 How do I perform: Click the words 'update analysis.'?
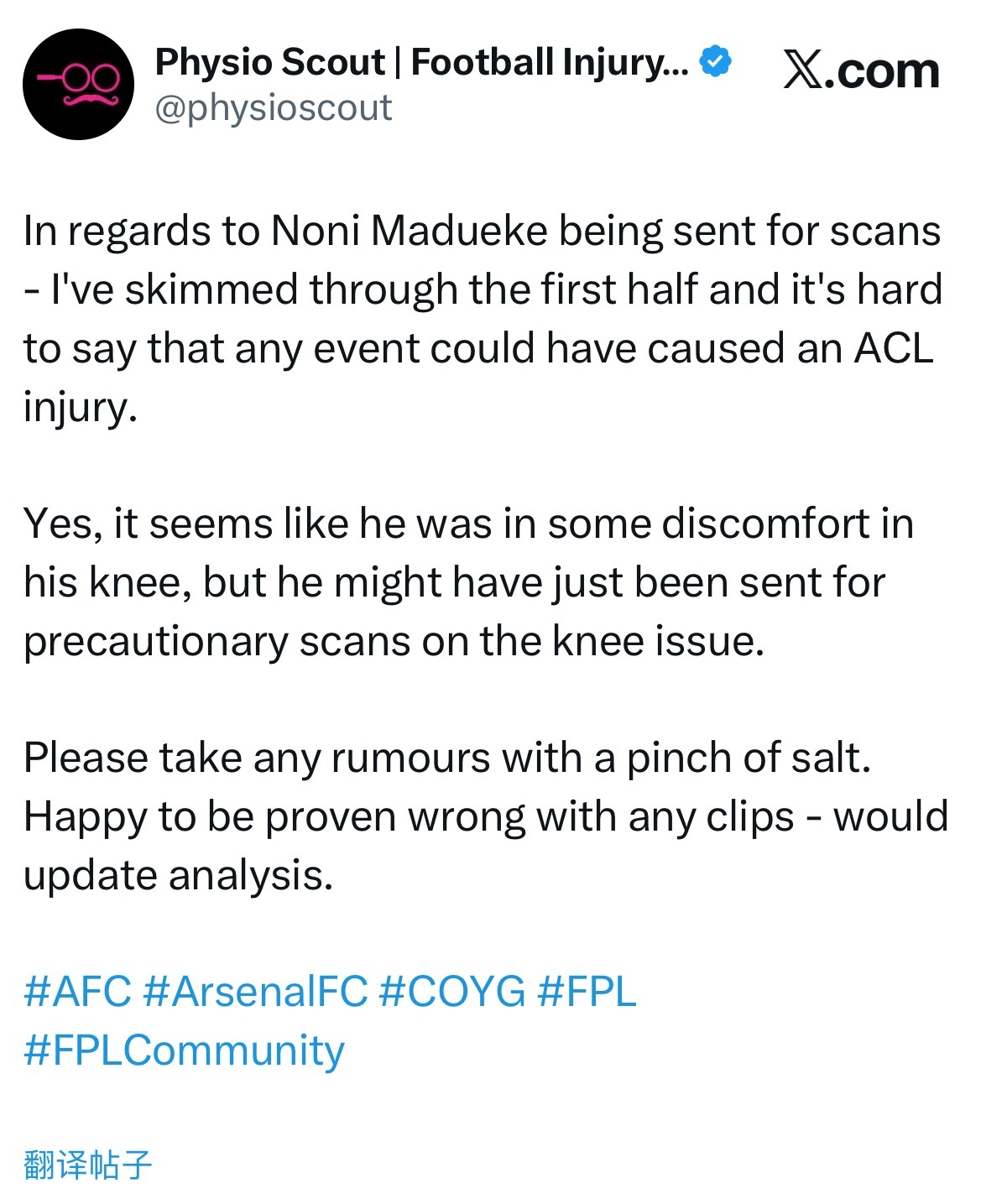[x=179, y=876]
